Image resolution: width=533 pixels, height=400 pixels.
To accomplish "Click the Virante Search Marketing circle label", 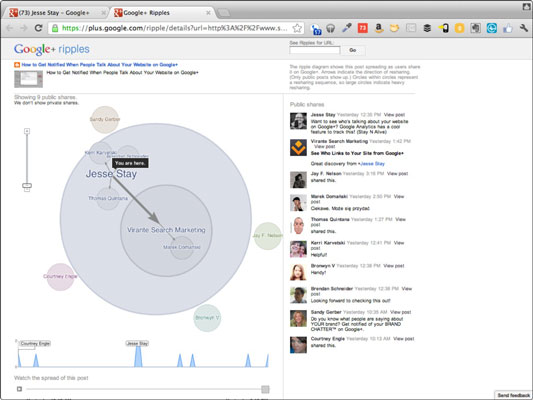I will [166, 230].
